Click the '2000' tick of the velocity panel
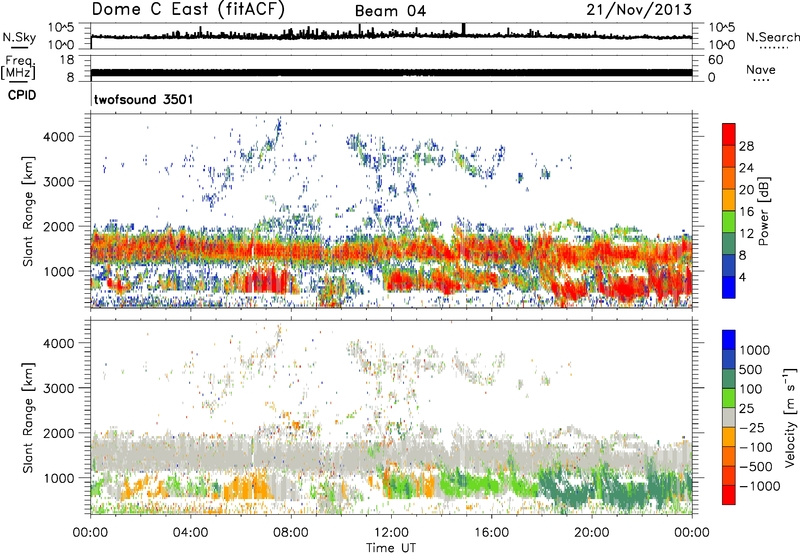The image size is (800, 554). 58,433
